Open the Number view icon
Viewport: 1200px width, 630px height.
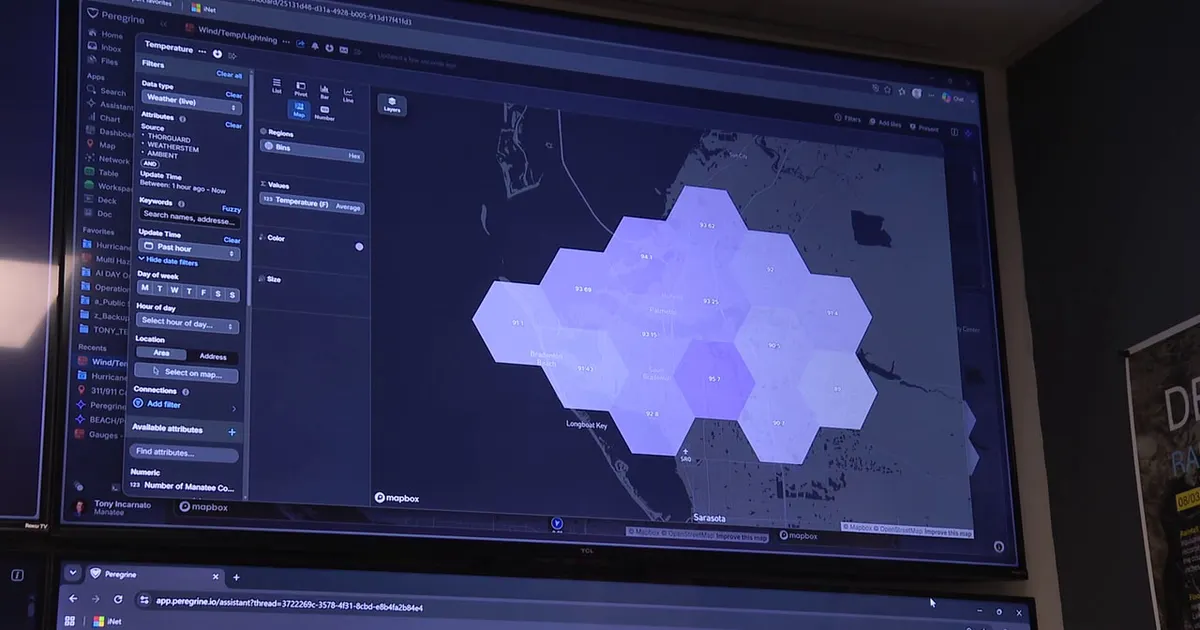coord(324,113)
